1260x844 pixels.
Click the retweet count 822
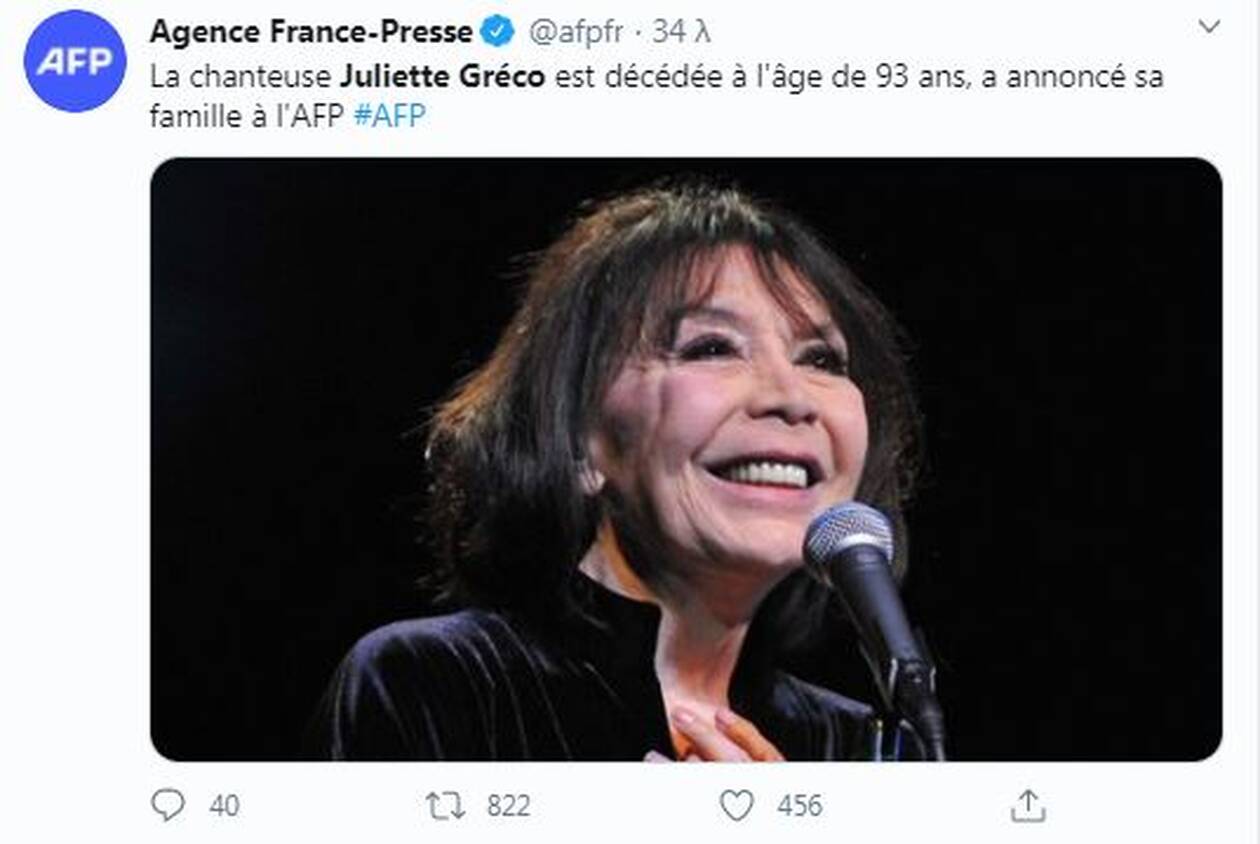pyautogui.click(x=507, y=805)
